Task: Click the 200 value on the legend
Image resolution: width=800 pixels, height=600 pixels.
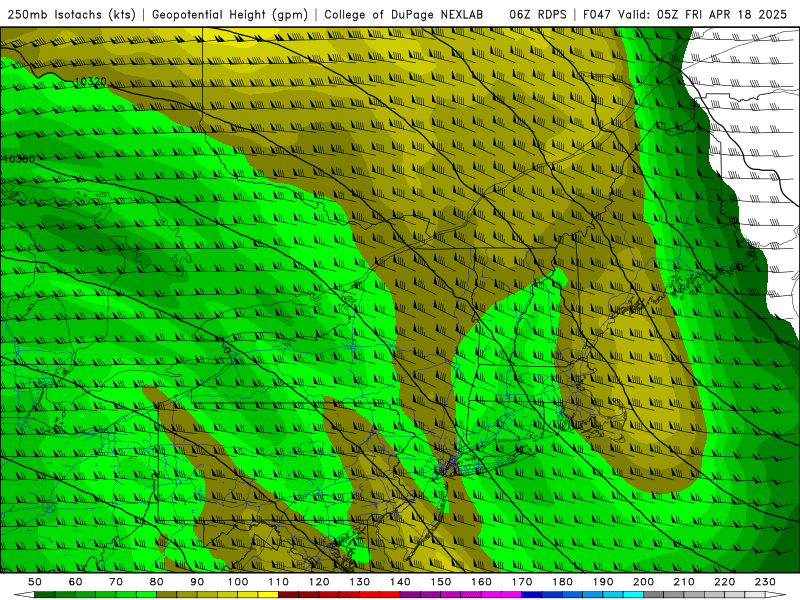Action: pyautogui.click(x=644, y=582)
